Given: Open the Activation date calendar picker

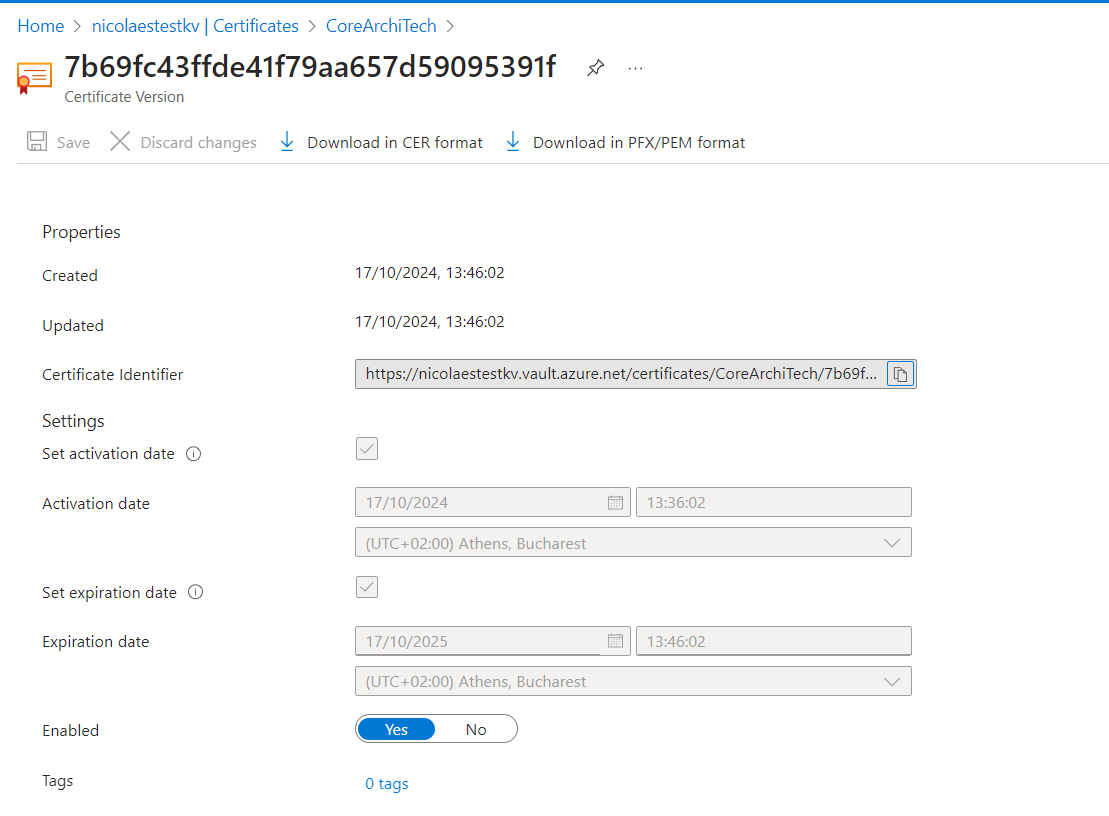Looking at the screenshot, I should 615,501.
